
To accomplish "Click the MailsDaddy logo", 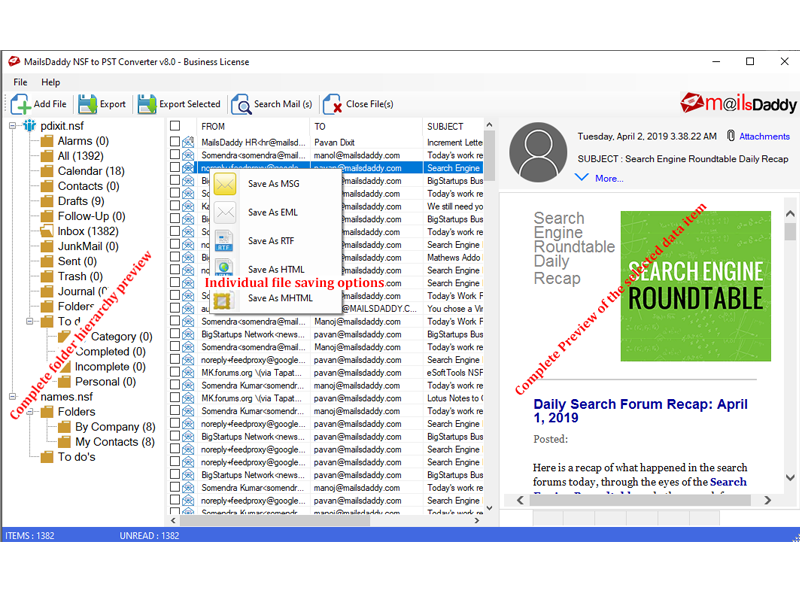I will pos(738,104).
